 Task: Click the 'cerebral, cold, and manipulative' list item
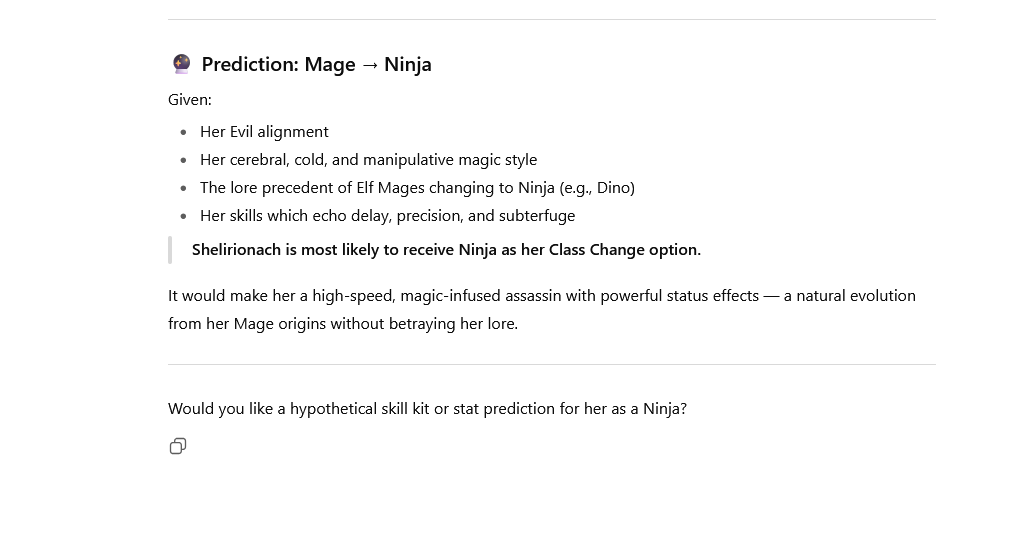coord(368,160)
